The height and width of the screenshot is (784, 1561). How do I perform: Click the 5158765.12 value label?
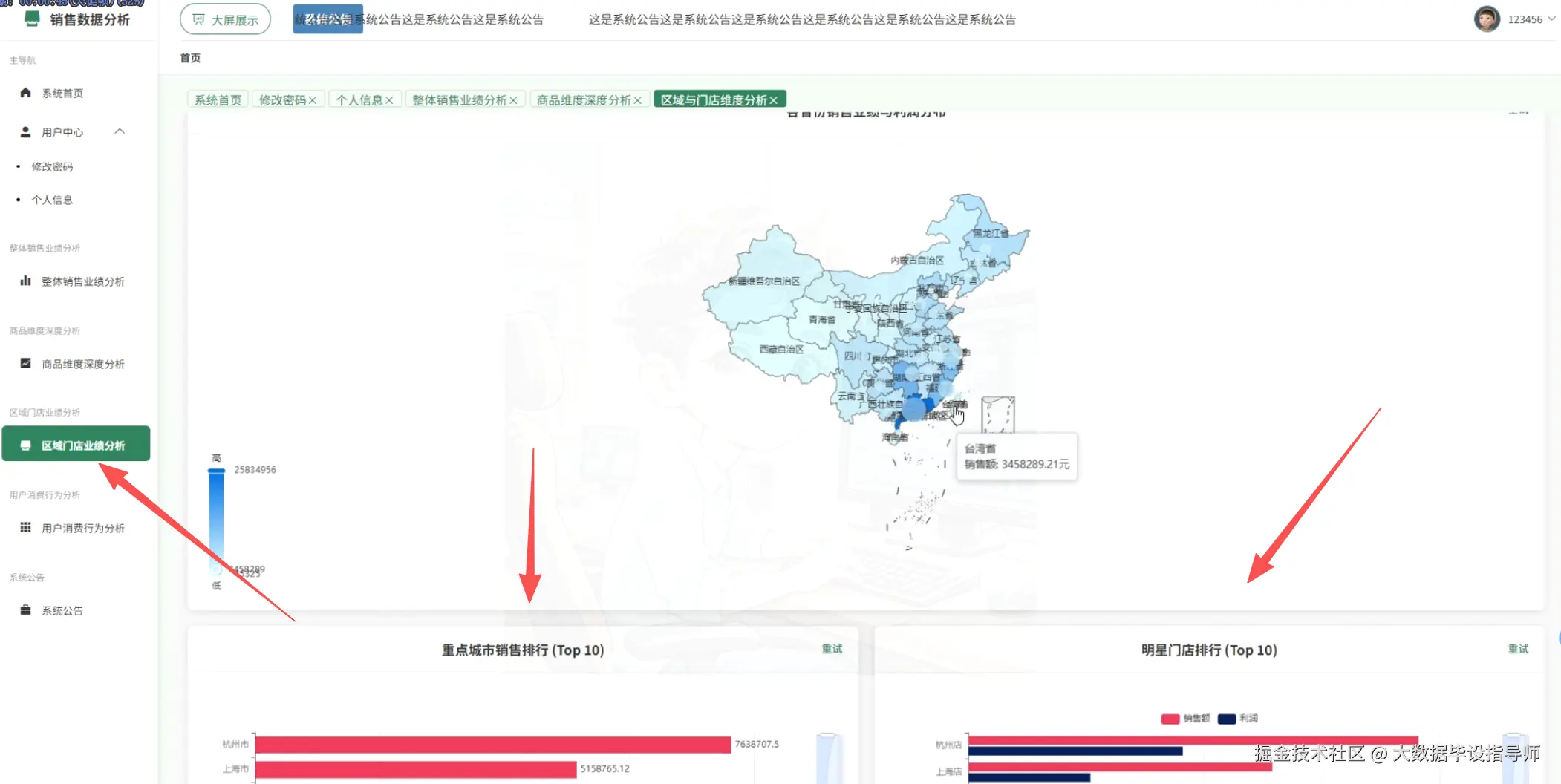coord(604,768)
